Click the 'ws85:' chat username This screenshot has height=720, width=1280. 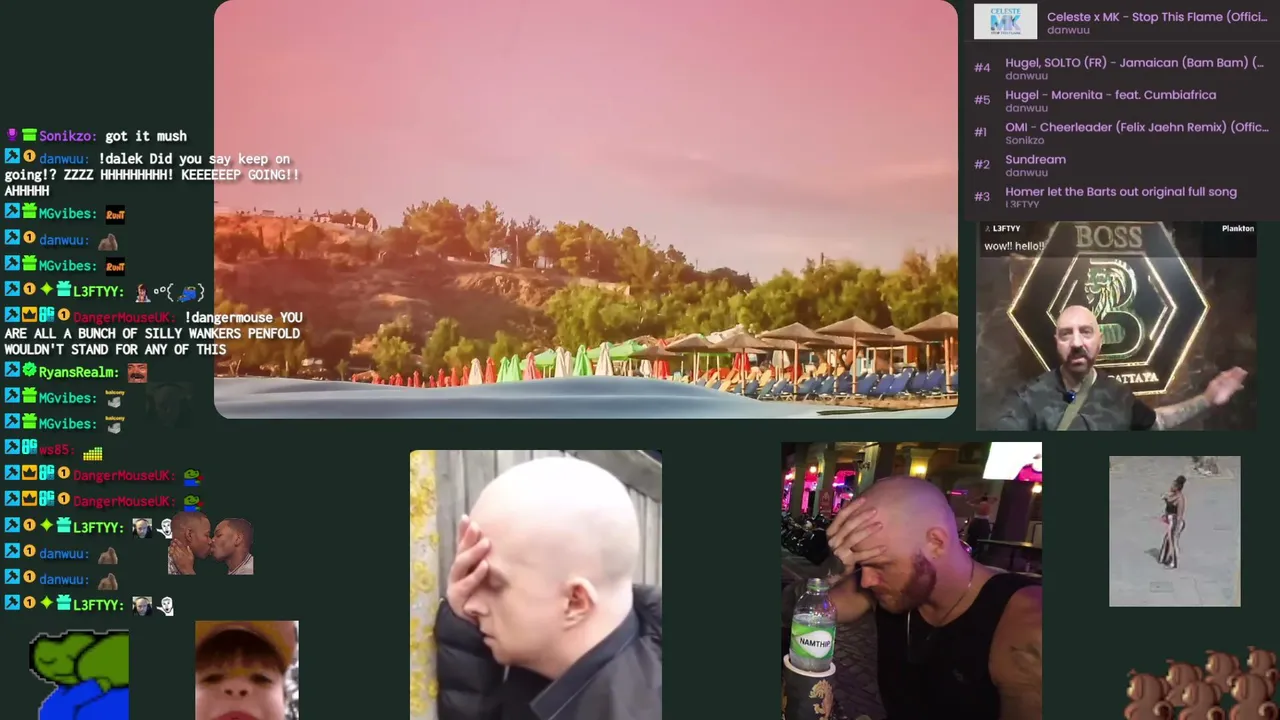[55, 450]
